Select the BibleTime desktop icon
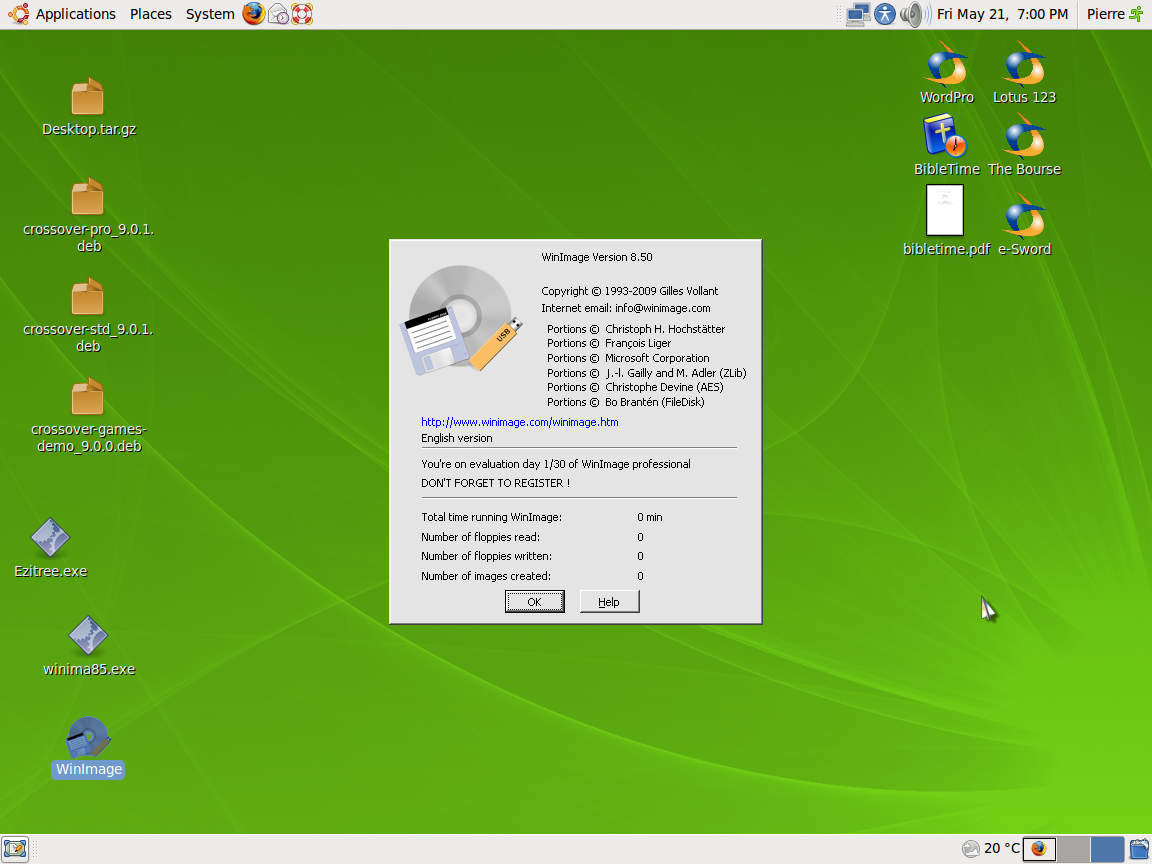This screenshot has width=1152, height=864. 945,137
